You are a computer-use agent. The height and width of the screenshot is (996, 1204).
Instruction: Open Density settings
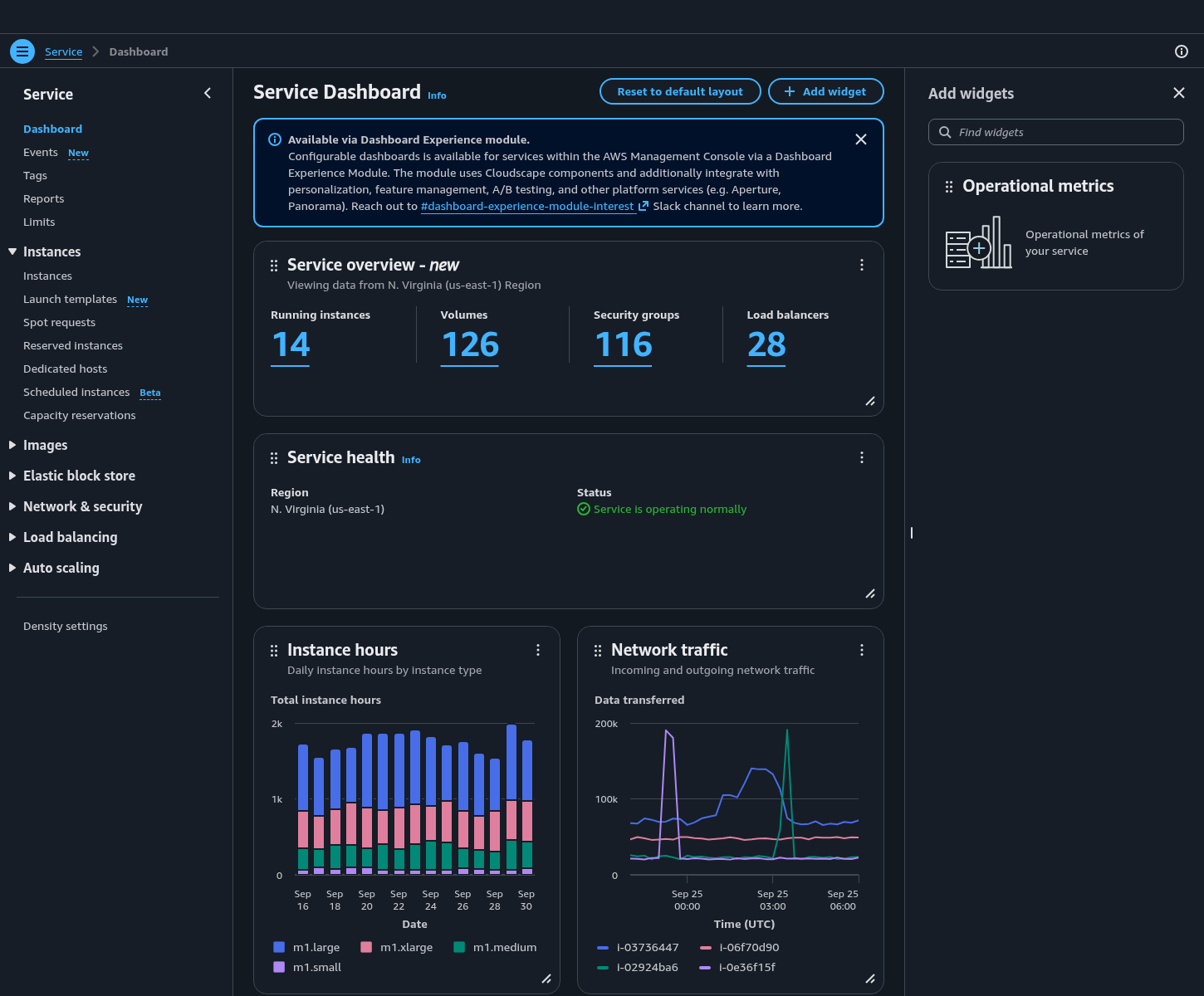[65, 626]
